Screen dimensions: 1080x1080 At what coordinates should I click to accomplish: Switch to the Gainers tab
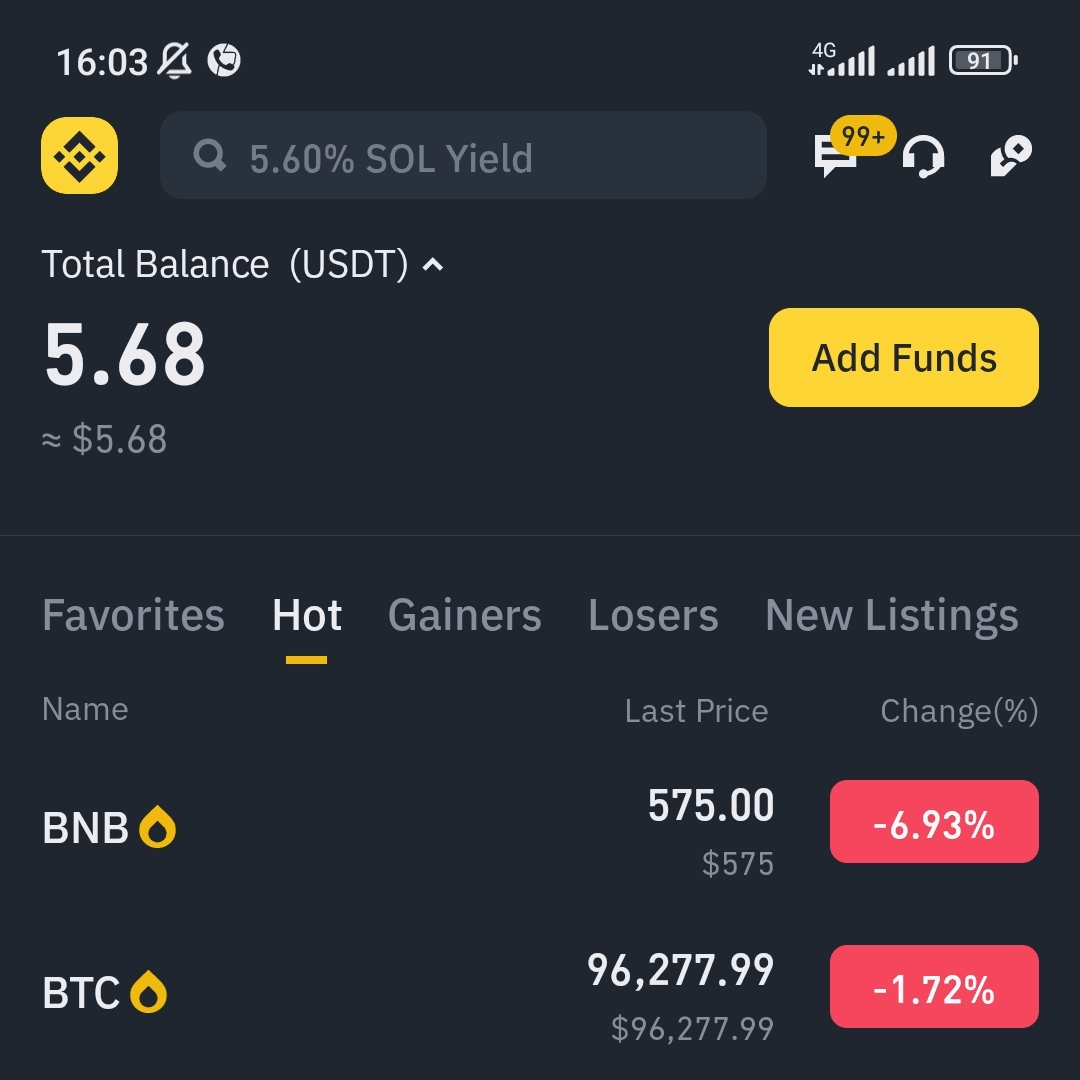465,615
